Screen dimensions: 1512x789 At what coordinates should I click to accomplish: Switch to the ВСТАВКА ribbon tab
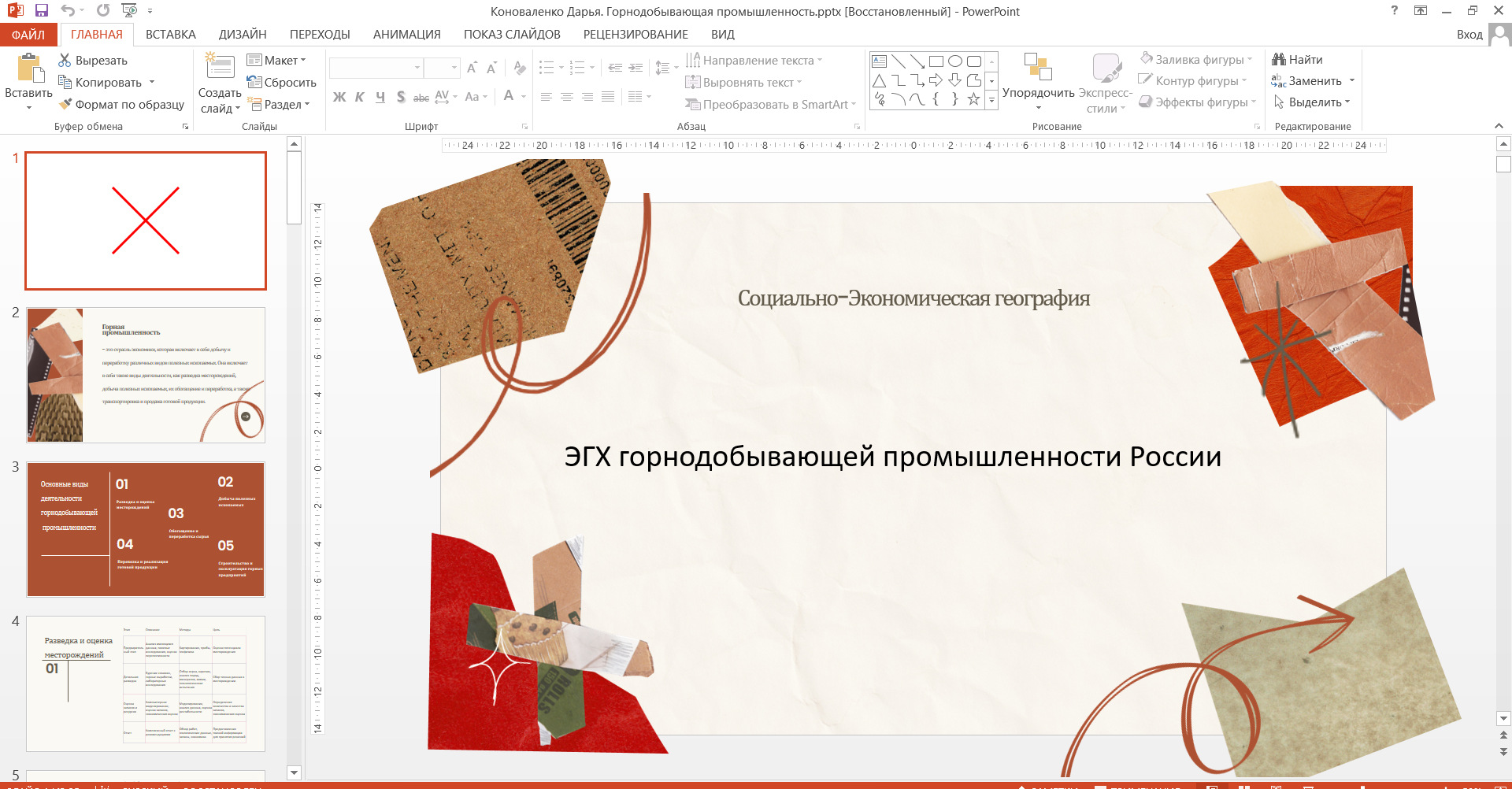coord(170,34)
